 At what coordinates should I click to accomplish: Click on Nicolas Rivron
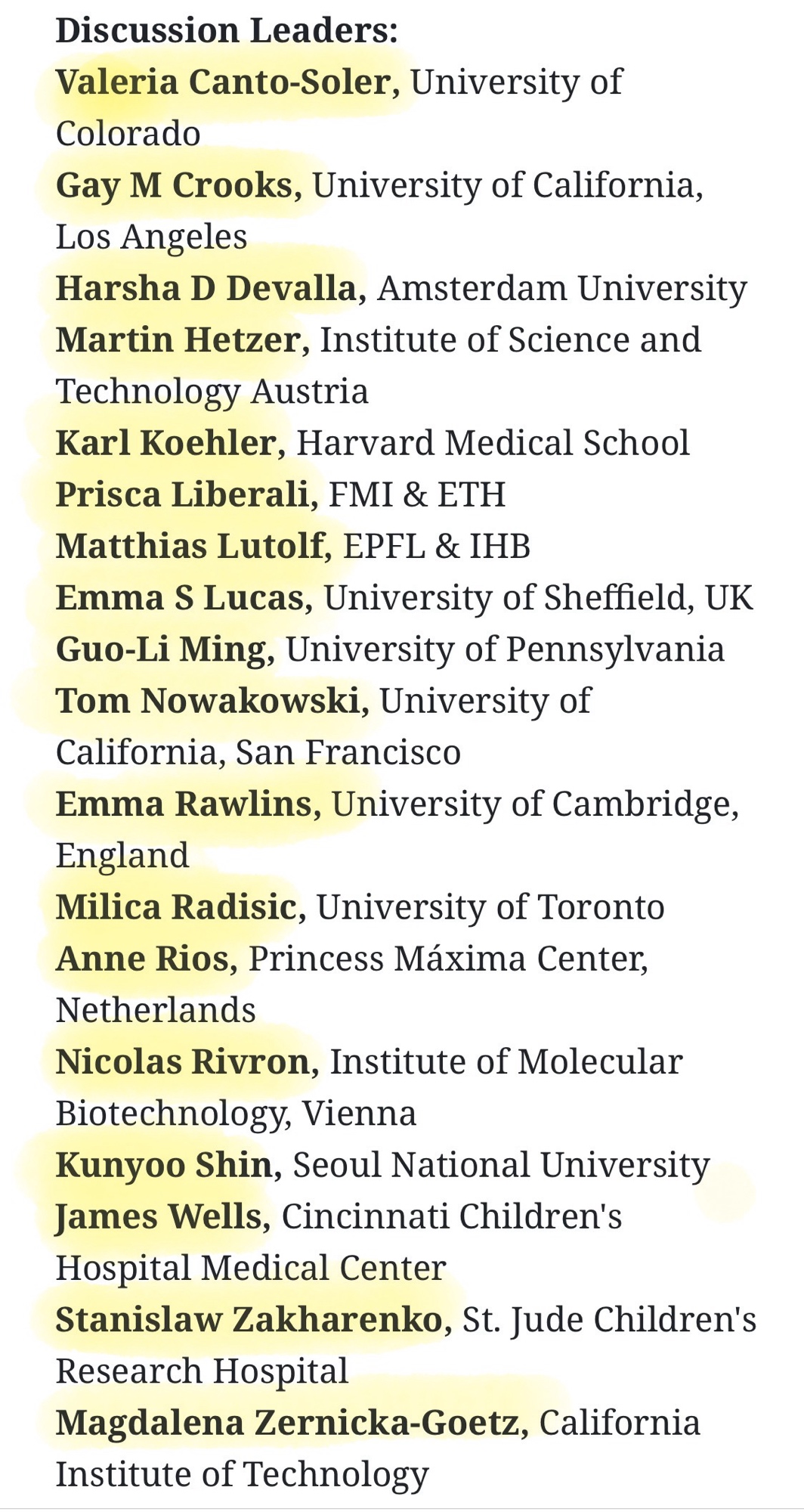tap(183, 1062)
